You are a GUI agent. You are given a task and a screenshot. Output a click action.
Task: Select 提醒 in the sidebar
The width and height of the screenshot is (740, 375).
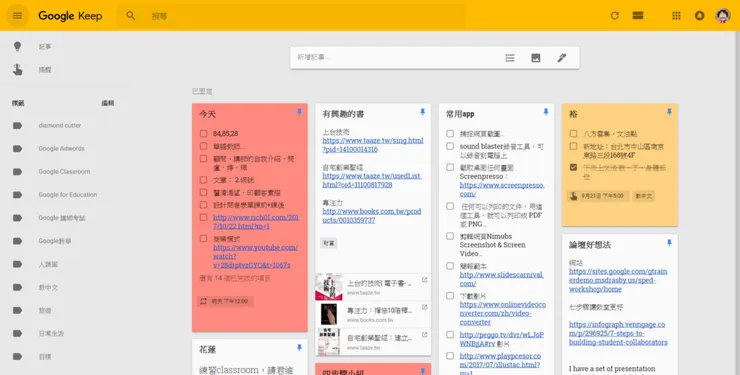tap(45, 69)
